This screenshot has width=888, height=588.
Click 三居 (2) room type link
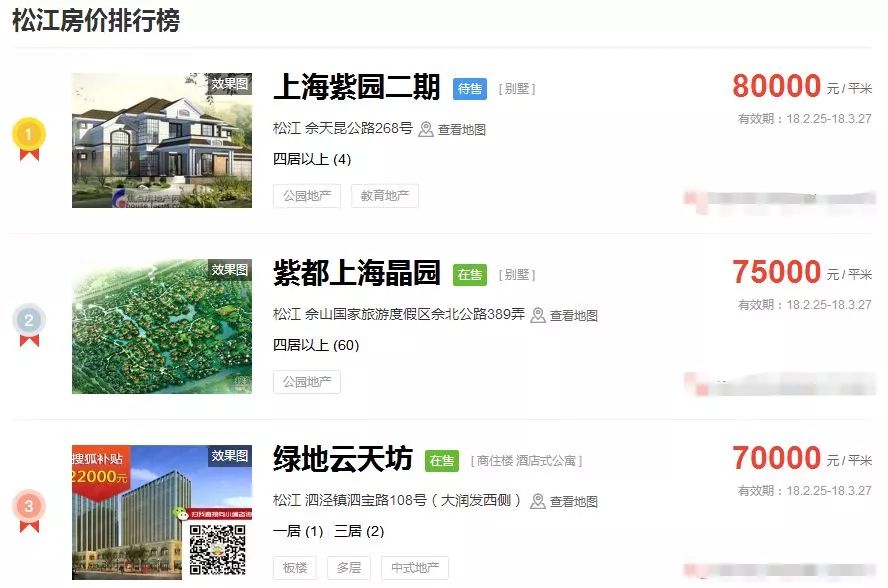(x=359, y=531)
